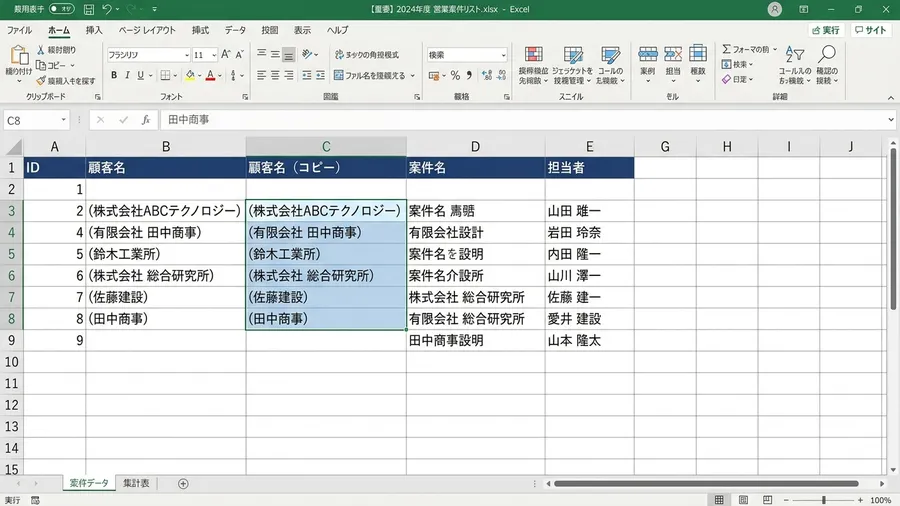
Task: Apply the yellow fill color
Action: 190,76
